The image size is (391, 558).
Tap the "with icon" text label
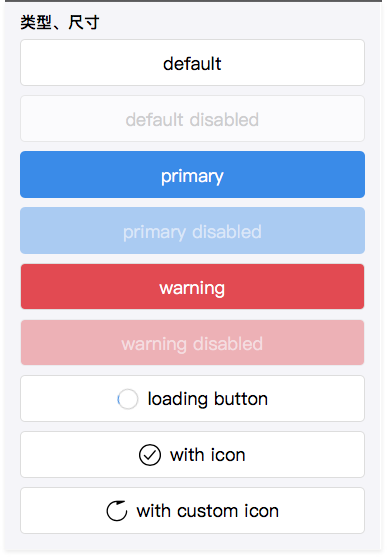tap(208, 455)
